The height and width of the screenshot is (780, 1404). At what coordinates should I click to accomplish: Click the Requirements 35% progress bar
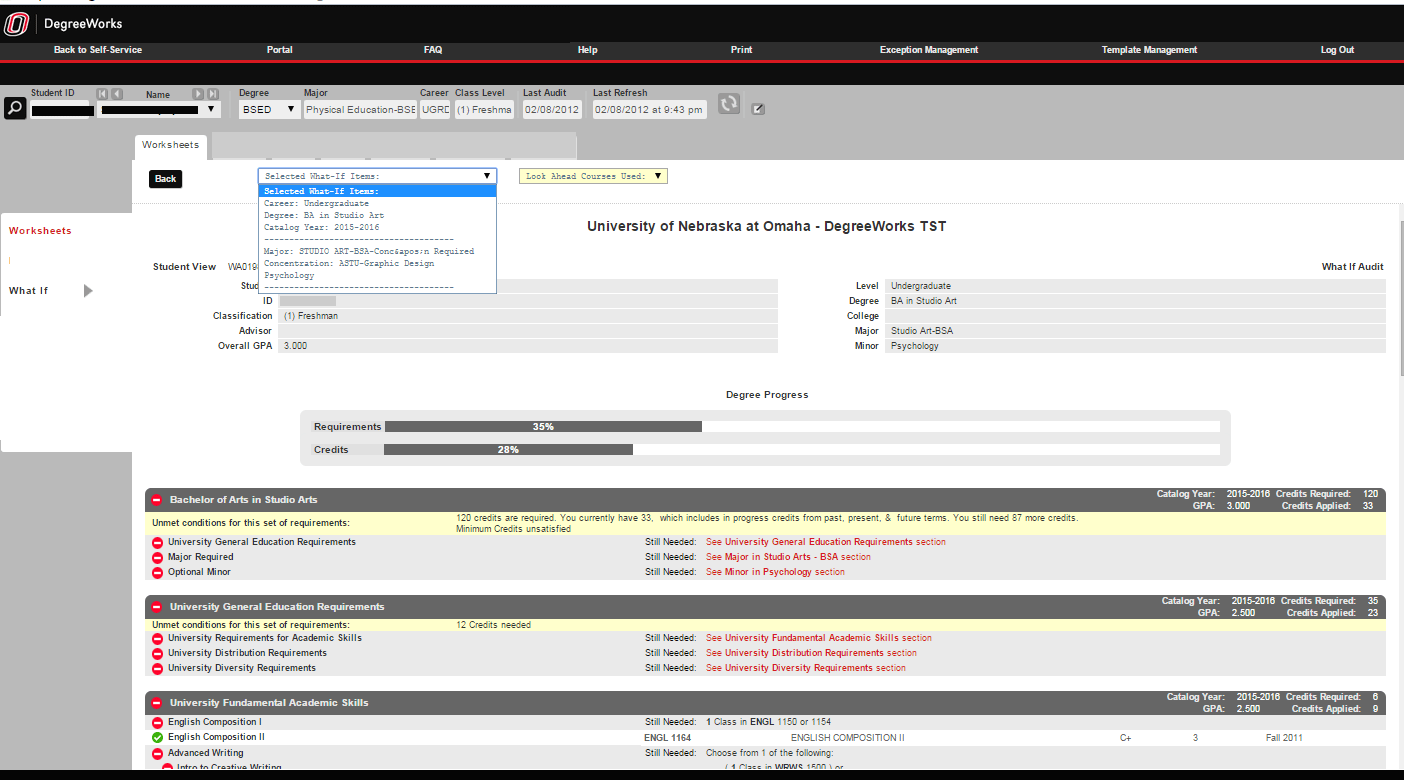click(x=543, y=427)
